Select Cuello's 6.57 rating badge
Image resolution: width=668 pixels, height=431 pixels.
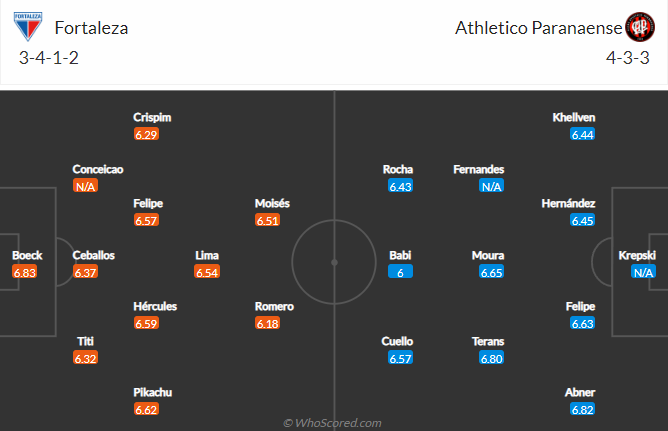point(400,358)
